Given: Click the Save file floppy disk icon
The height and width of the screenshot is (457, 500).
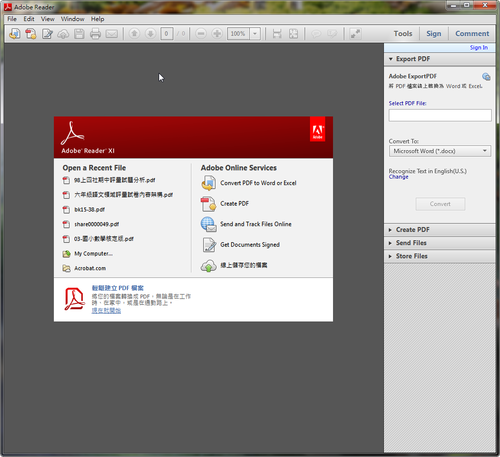Looking at the screenshot, I should pyautogui.click(x=79, y=34).
